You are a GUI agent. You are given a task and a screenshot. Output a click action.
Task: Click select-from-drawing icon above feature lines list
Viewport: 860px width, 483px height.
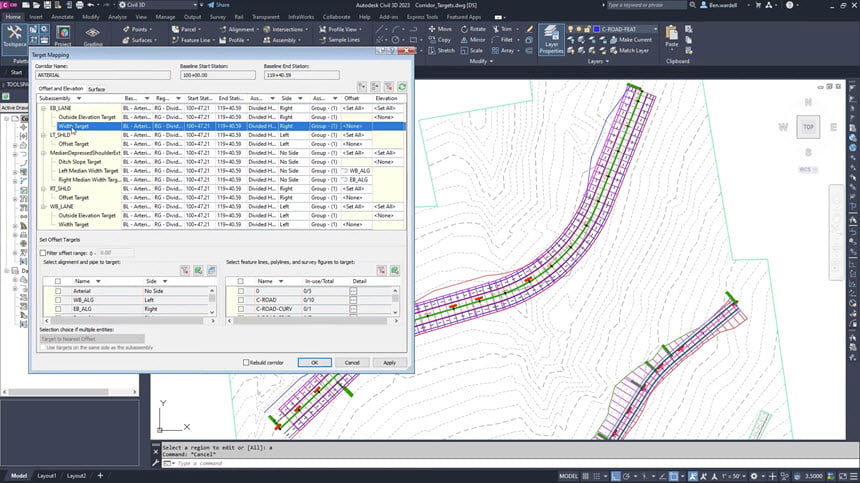[x=394, y=270]
